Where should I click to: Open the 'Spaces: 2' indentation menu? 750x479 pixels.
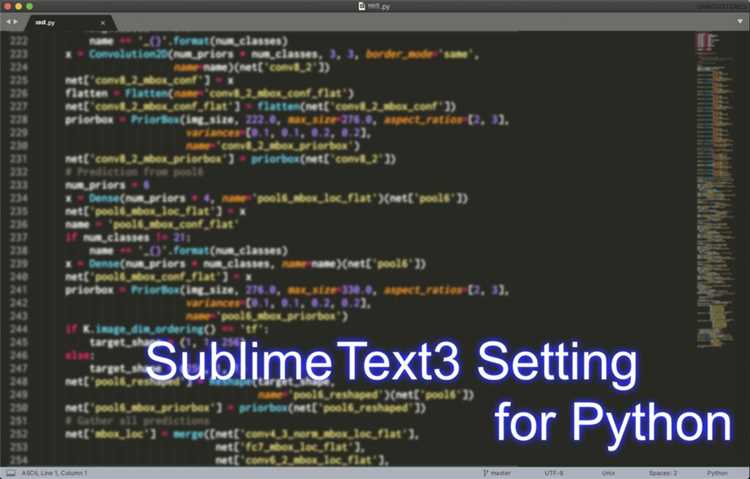(x=662, y=473)
